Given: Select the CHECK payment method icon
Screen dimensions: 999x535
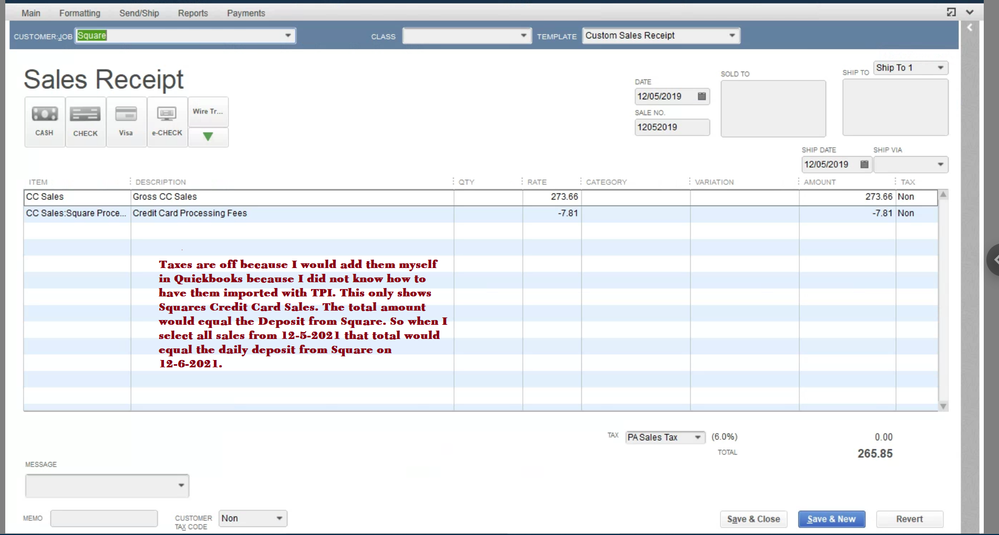Looking at the screenshot, I should pos(85,121).
